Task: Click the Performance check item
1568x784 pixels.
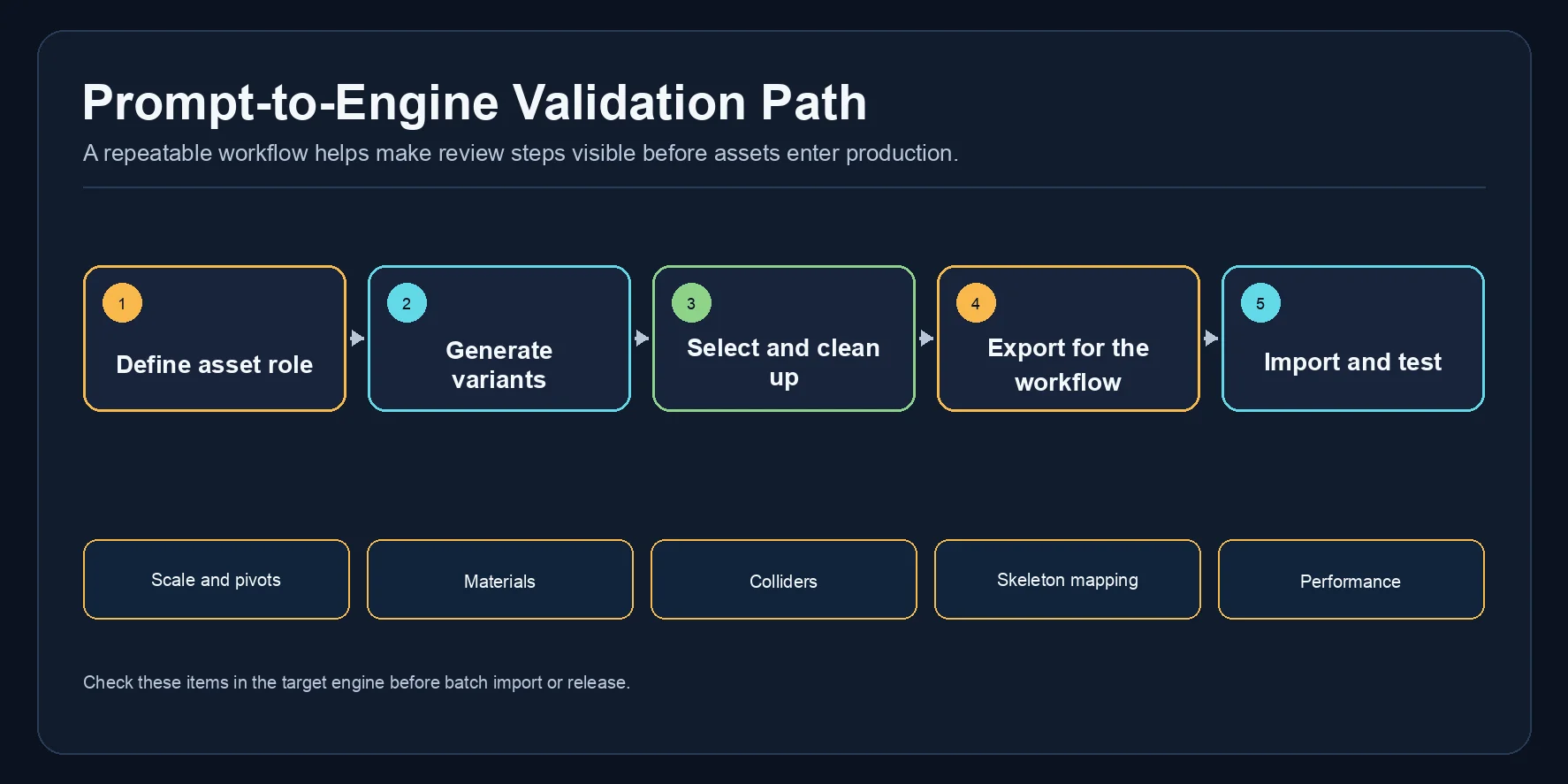Action: coord(1351,580)
